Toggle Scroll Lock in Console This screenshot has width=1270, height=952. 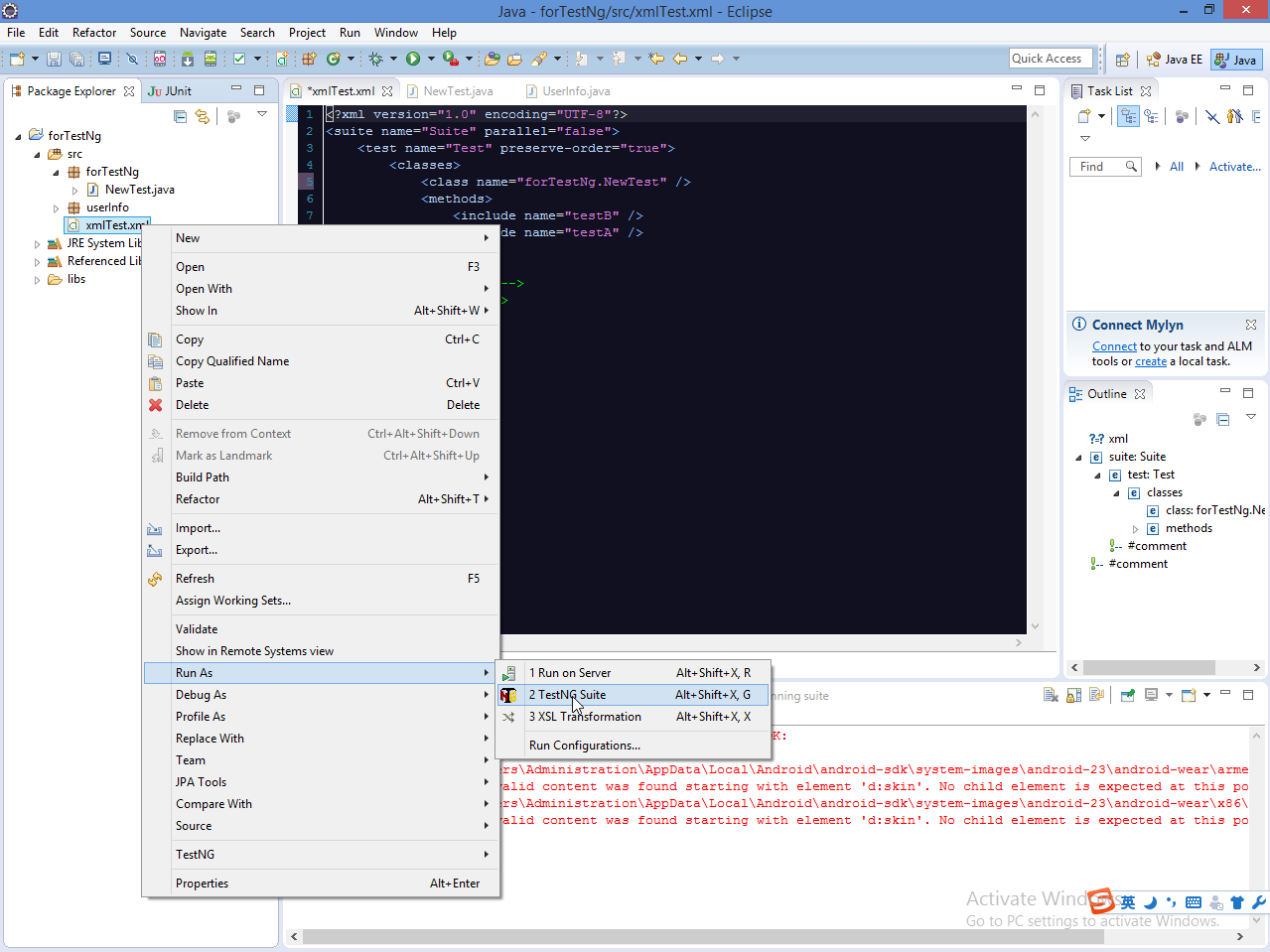coord(1073,695)
